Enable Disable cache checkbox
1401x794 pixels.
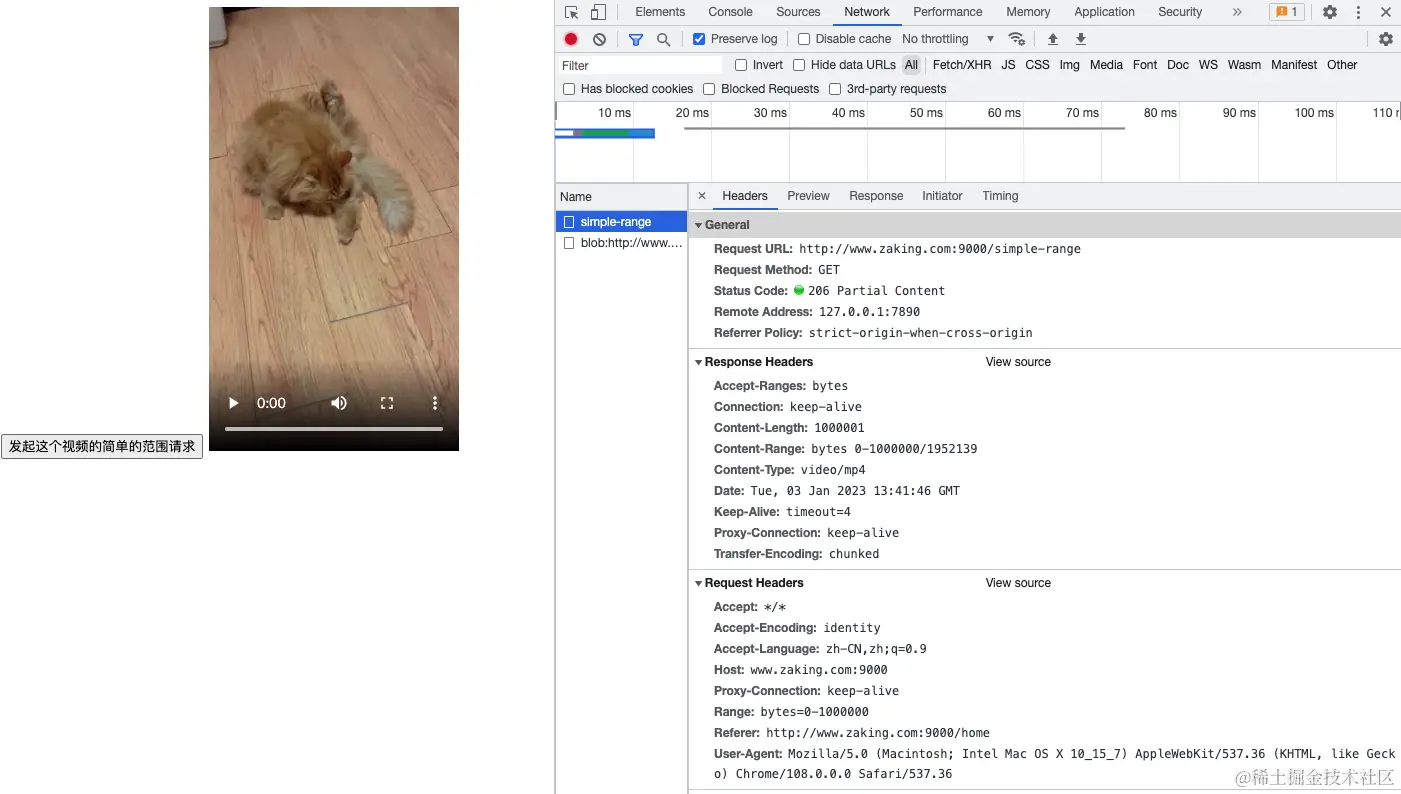pos(804,39)
